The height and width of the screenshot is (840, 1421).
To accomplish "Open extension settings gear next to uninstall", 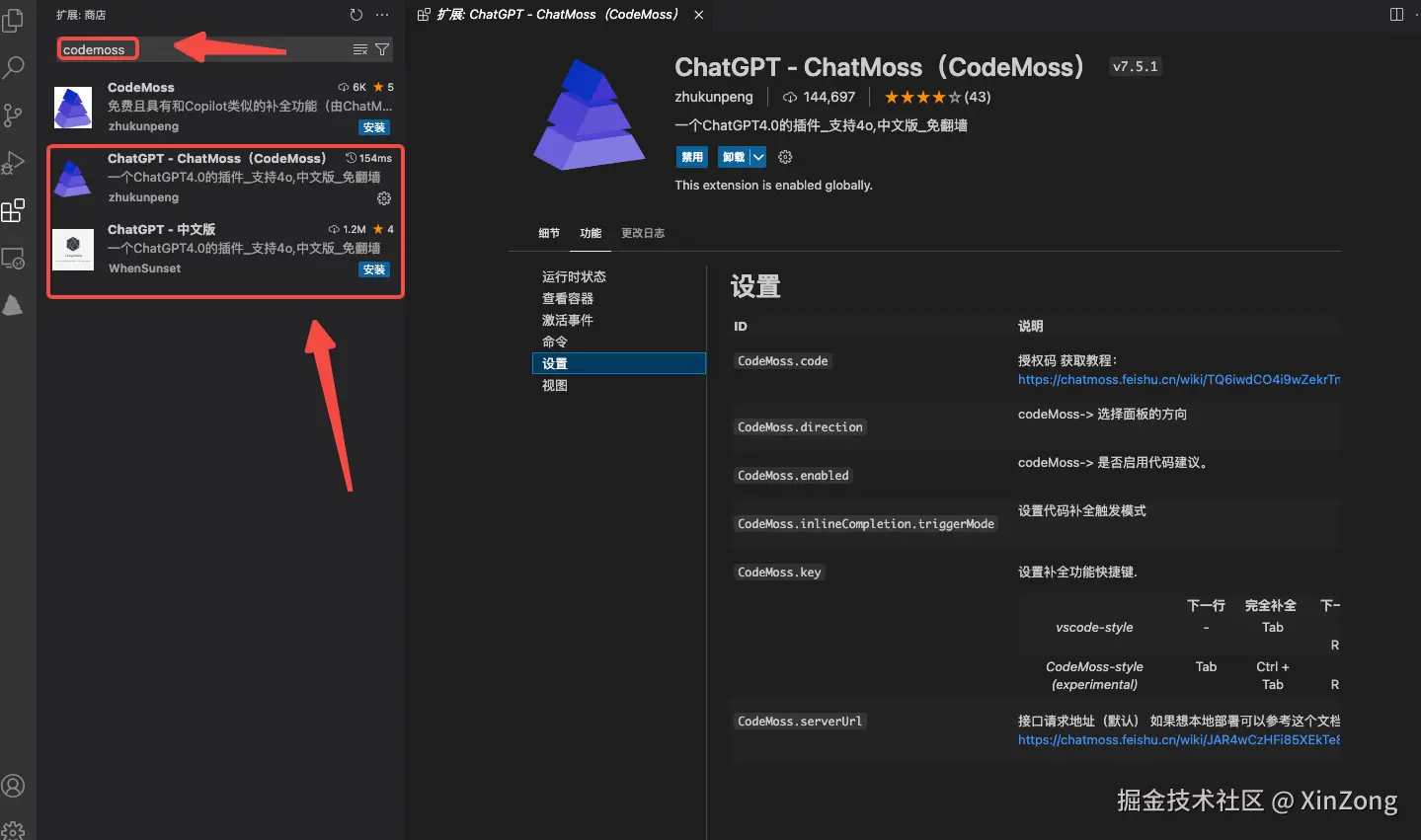I will tap(785, 157).
